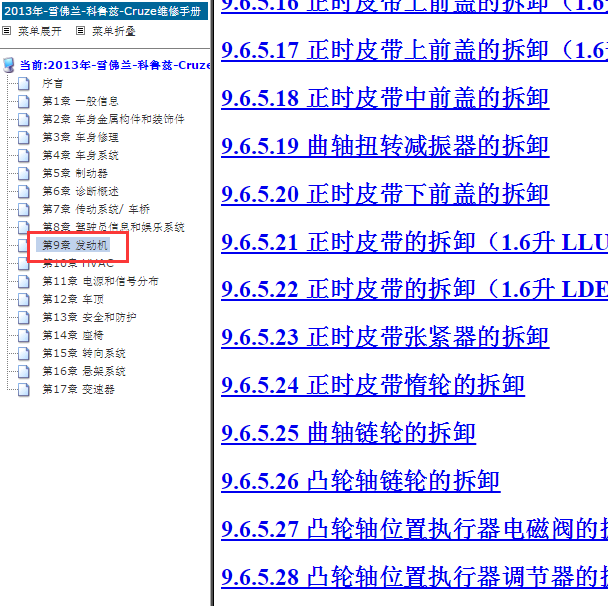Select 第16章 悬架系统 chapter
608x606 pixels.
pos(84,371)
